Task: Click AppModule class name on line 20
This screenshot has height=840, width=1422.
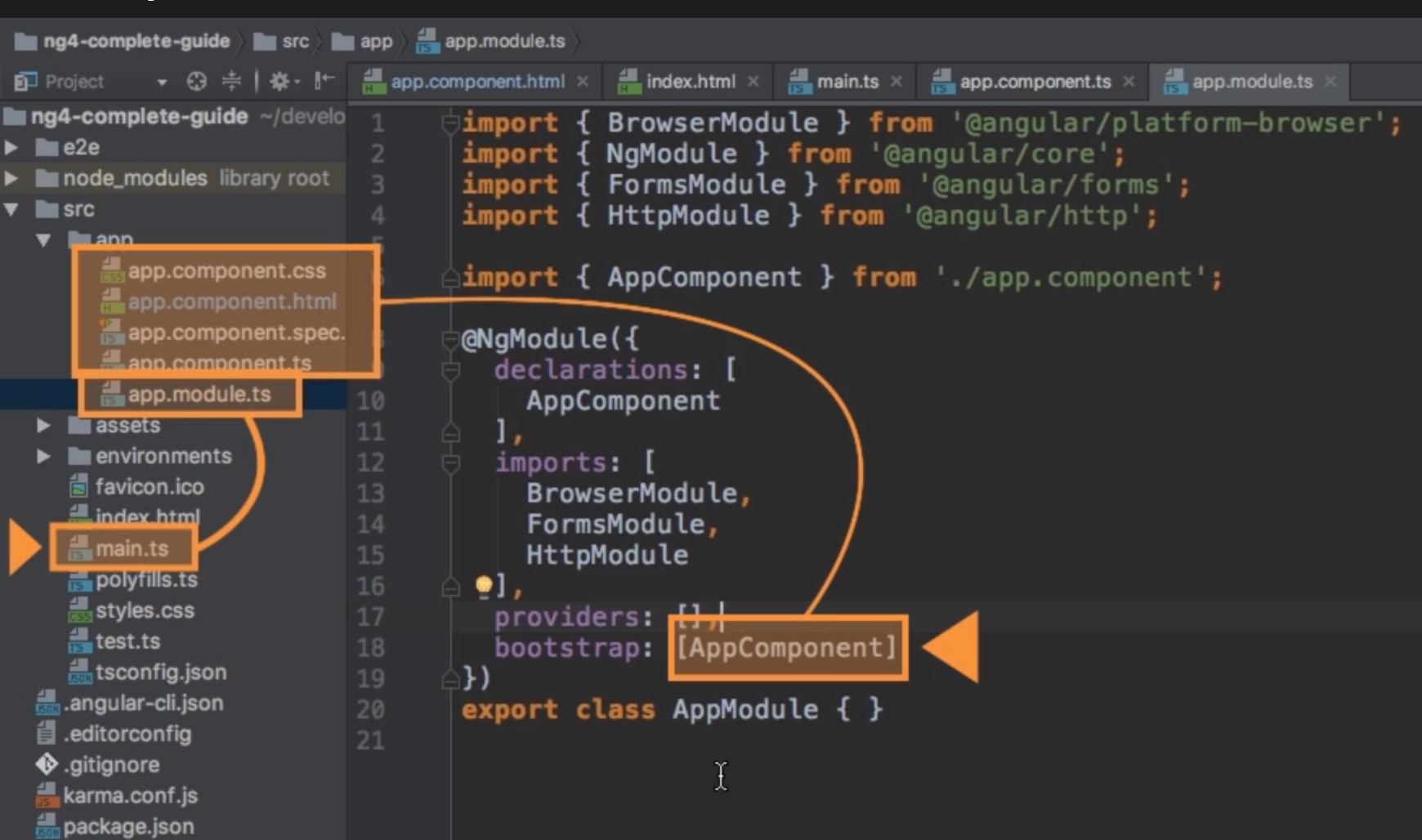Action: click(745, 709)
